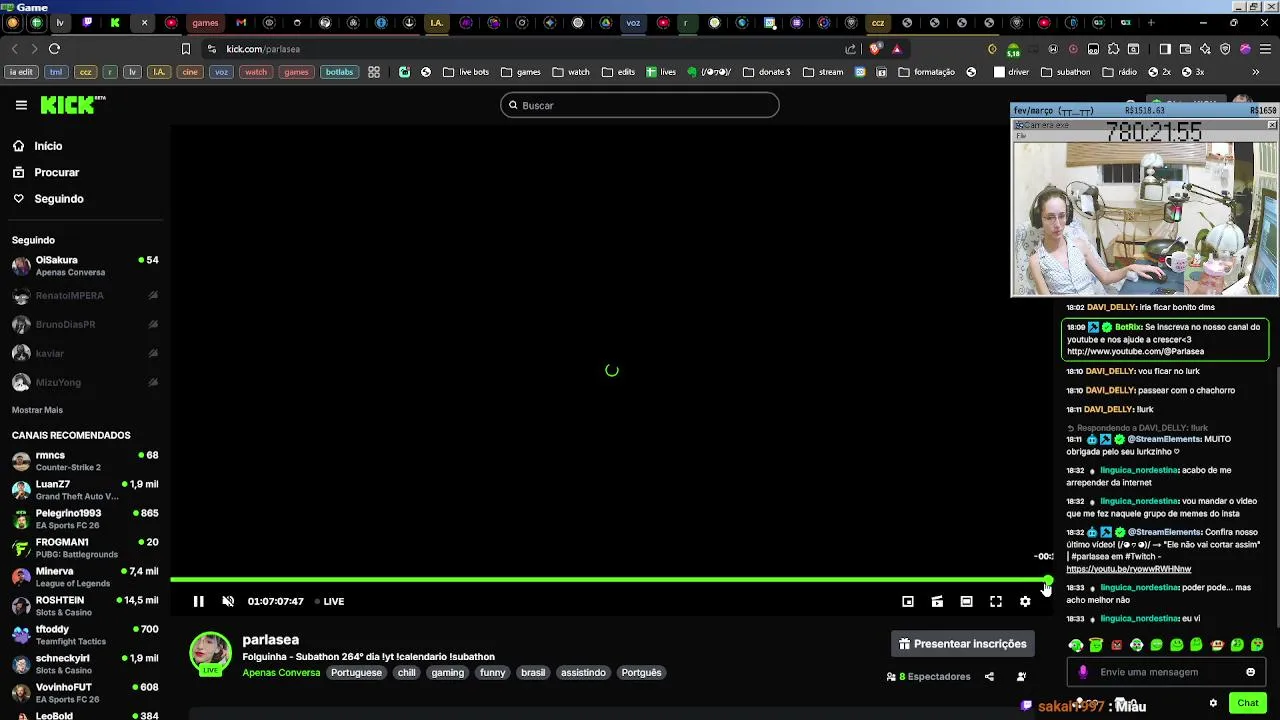Open the stream bookmark folder
This screenshot has width=1280, height=720.
coord(823,72)
